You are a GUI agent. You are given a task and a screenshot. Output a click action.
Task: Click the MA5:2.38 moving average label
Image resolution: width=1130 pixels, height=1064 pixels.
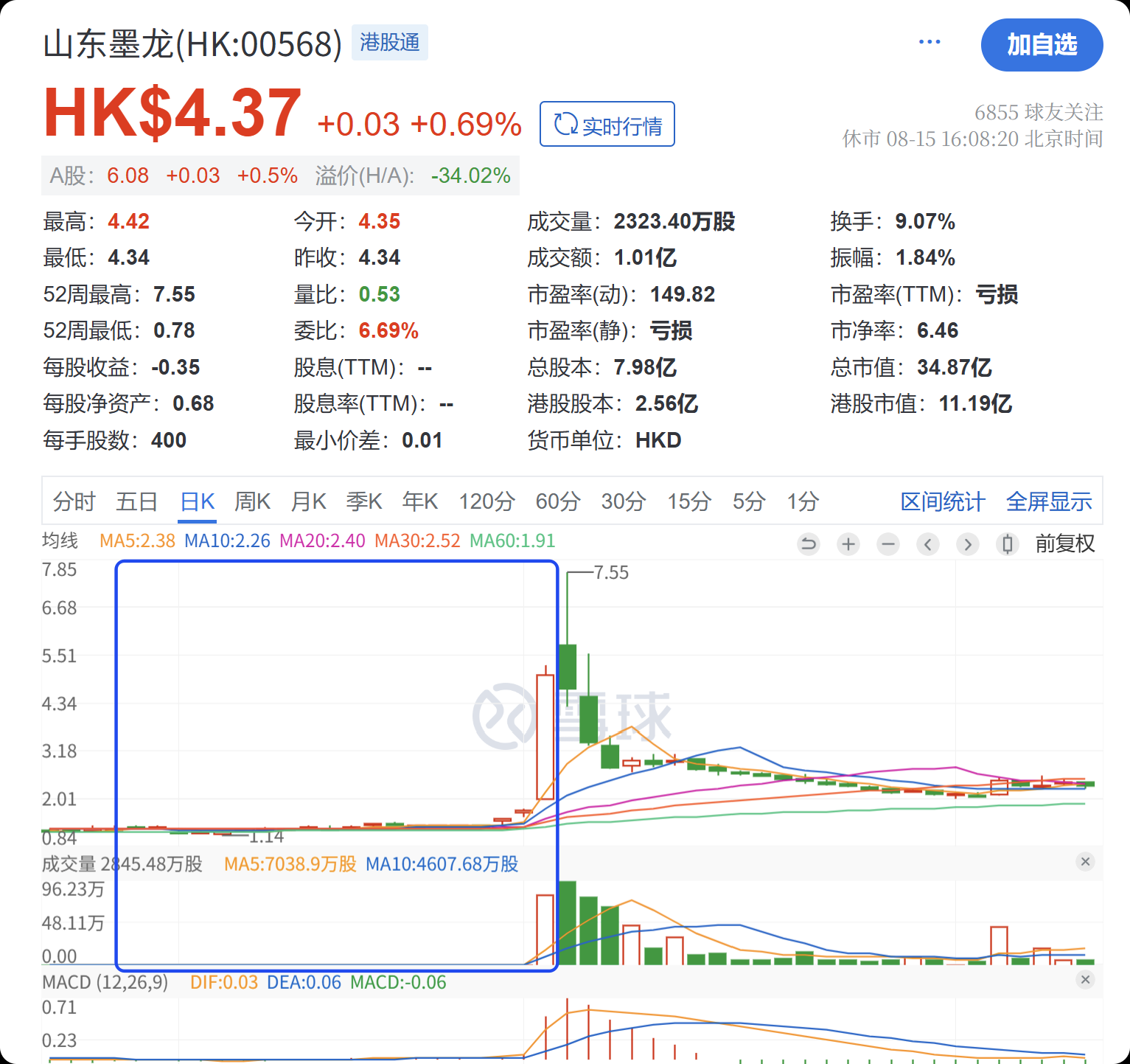(137, 540)
